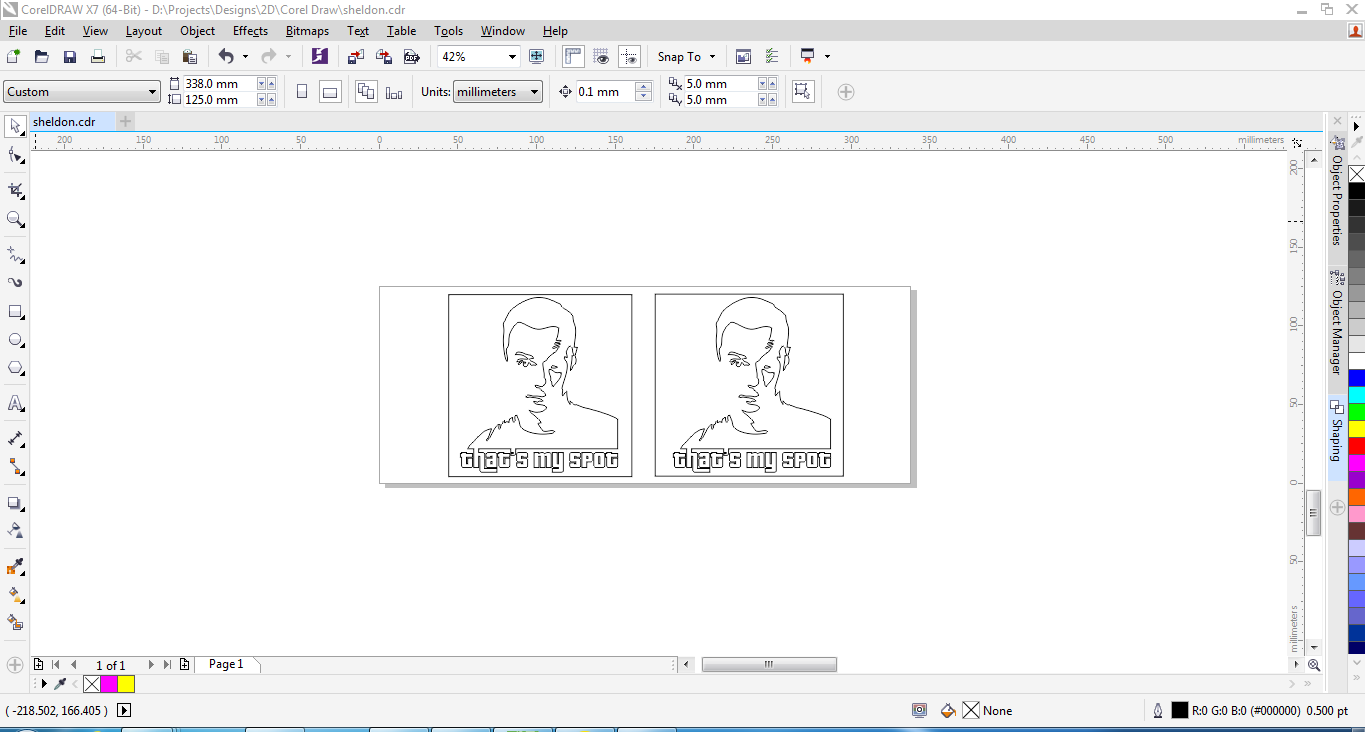Screen dimensions: 1365x732
Task: Set page to Portrait orientation
Action: (x=302, y=92)
